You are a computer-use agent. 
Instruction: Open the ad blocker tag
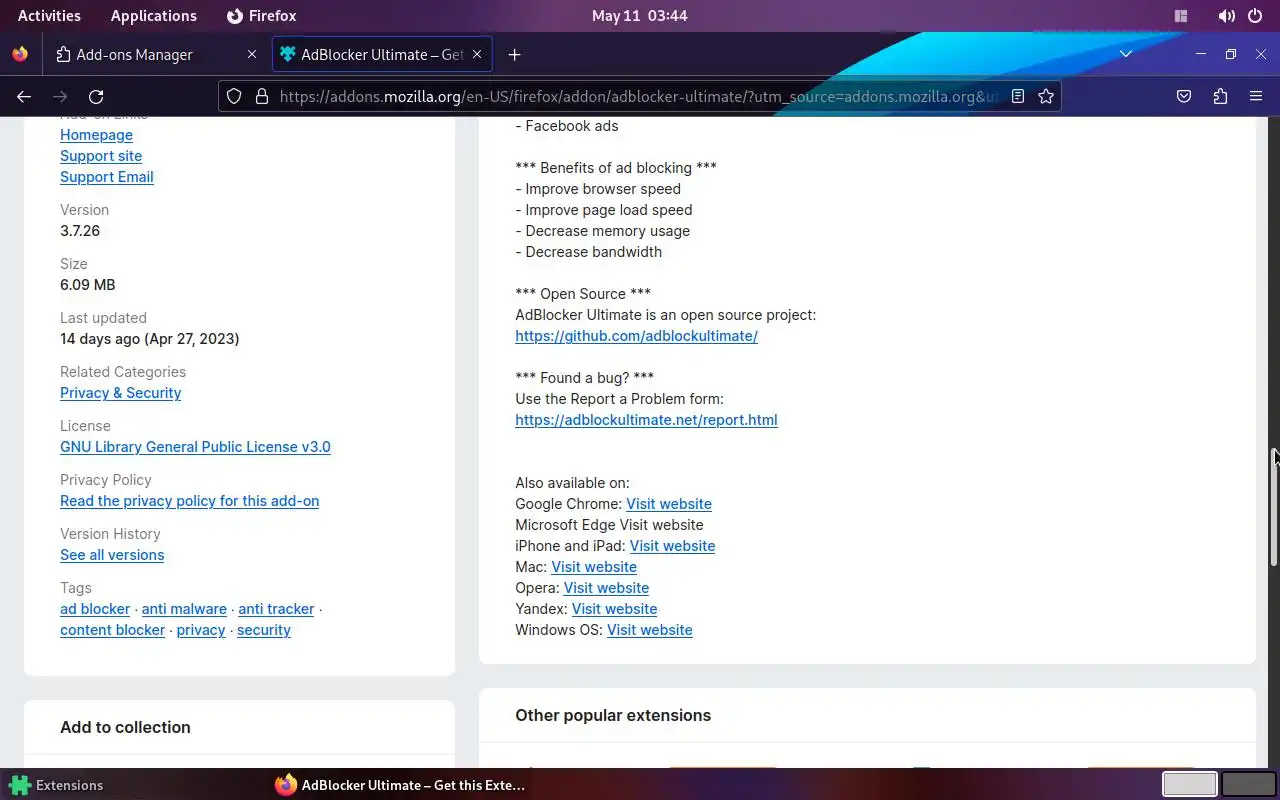coord(95,609)
